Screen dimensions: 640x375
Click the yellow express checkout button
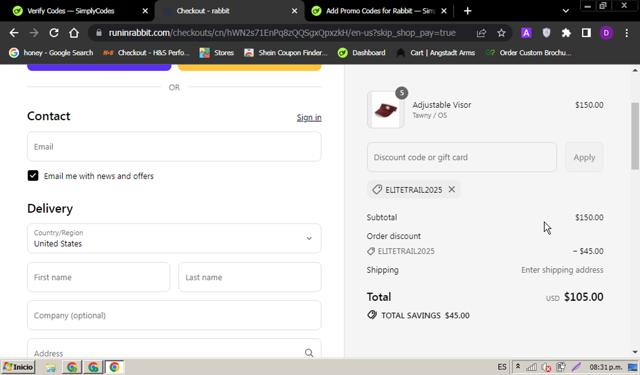[x=250, y=67]
